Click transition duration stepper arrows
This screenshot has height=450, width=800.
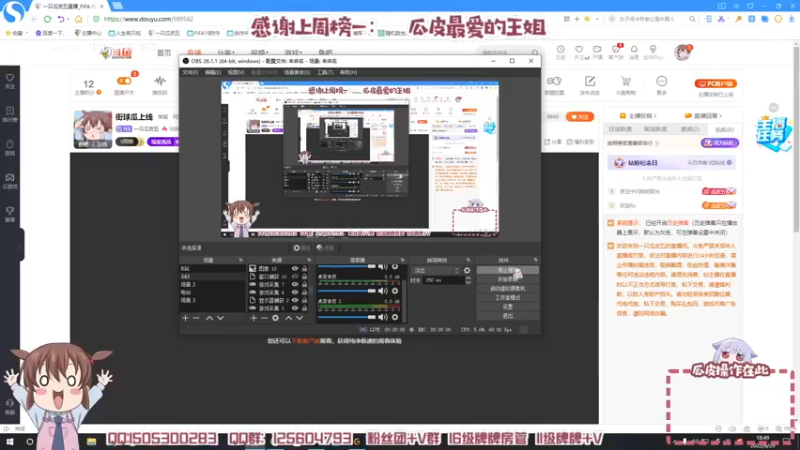[x=468, y=280]
